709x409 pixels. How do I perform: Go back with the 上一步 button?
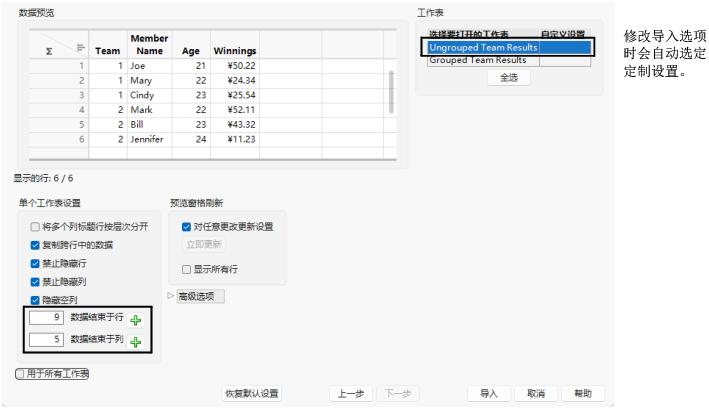(x=351, y=393)
